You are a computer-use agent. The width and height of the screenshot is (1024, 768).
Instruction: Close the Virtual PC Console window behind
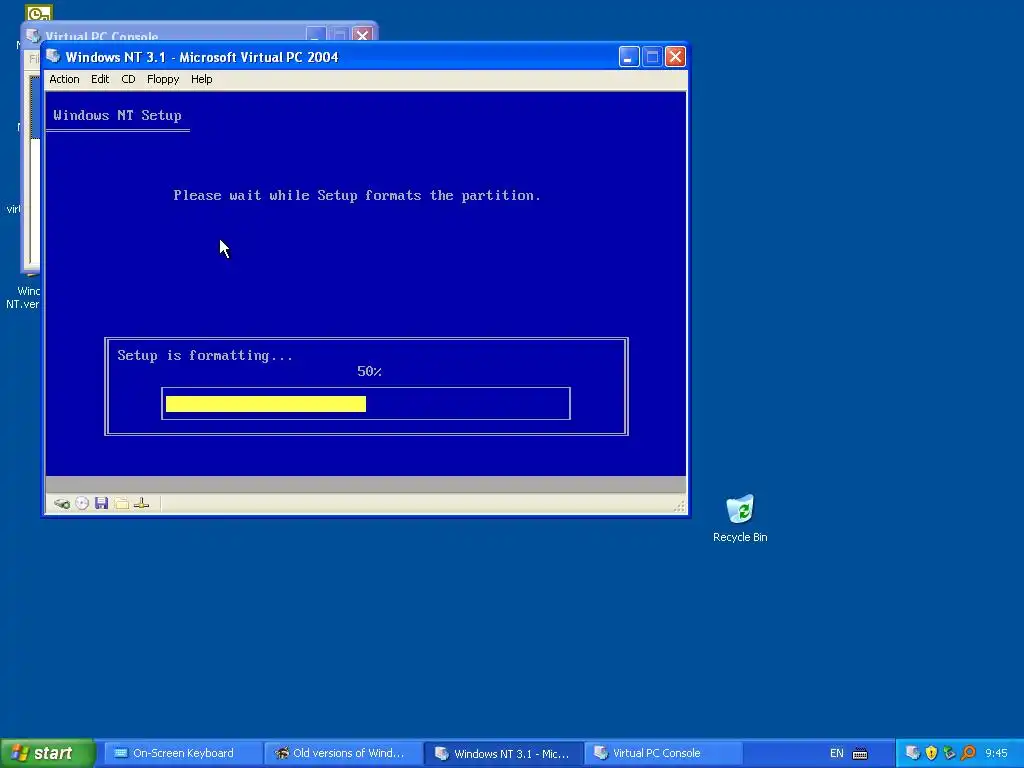click(x=362, y=34)
